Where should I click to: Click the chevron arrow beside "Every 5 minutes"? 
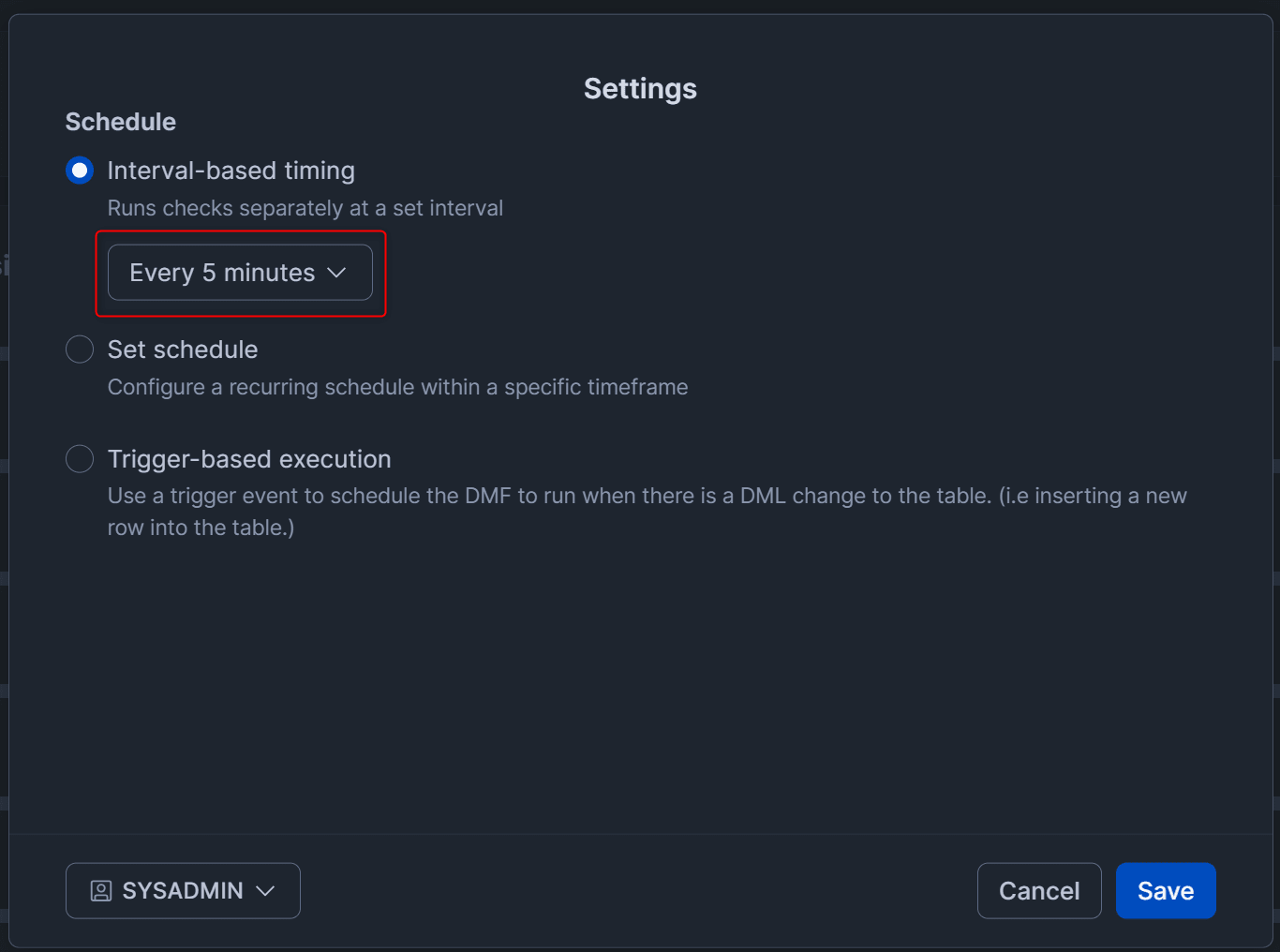337,273
